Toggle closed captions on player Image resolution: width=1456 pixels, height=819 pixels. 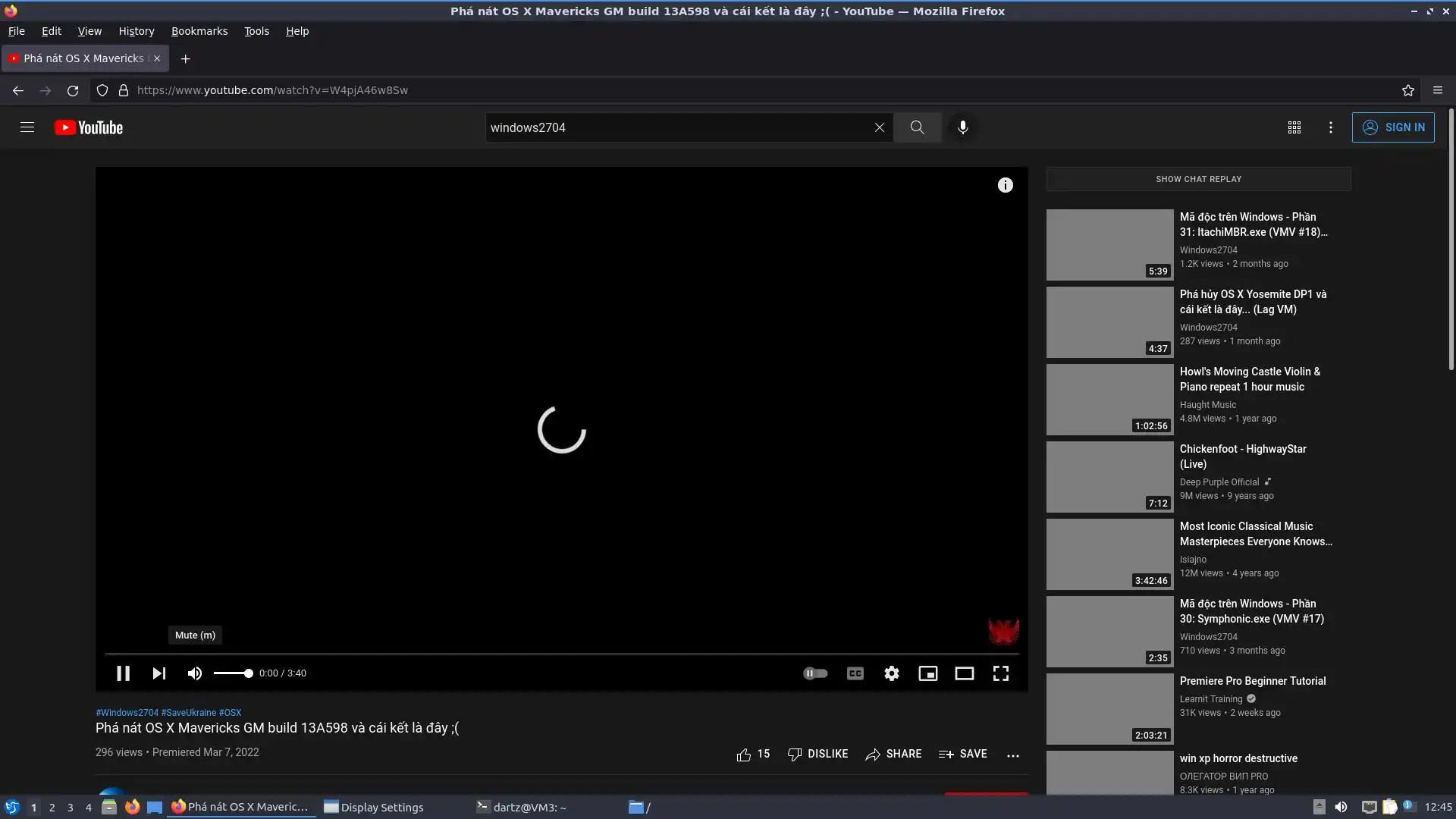(x=855, y=673)
